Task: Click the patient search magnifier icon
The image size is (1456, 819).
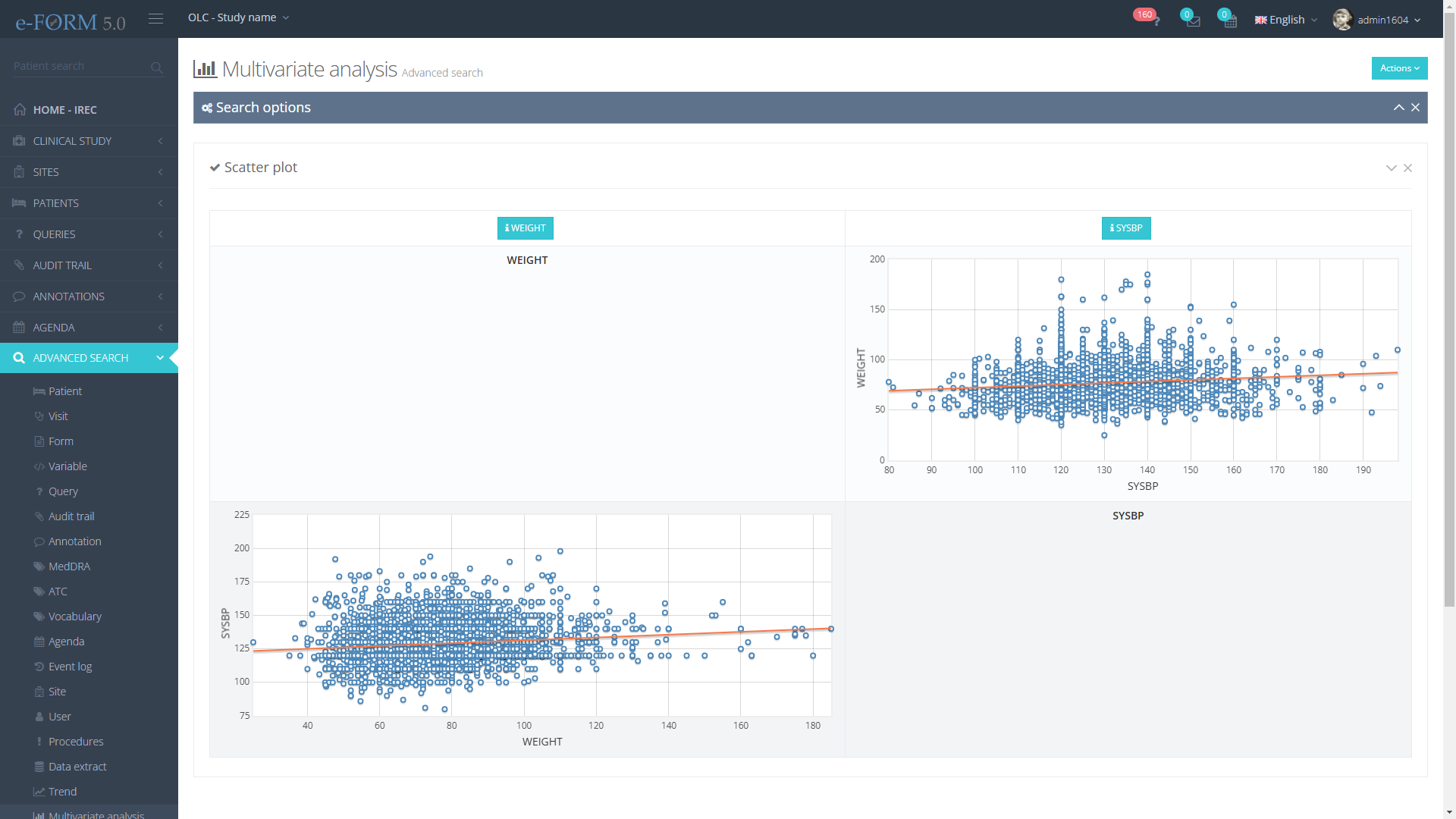Action: [x=156, y=67]
